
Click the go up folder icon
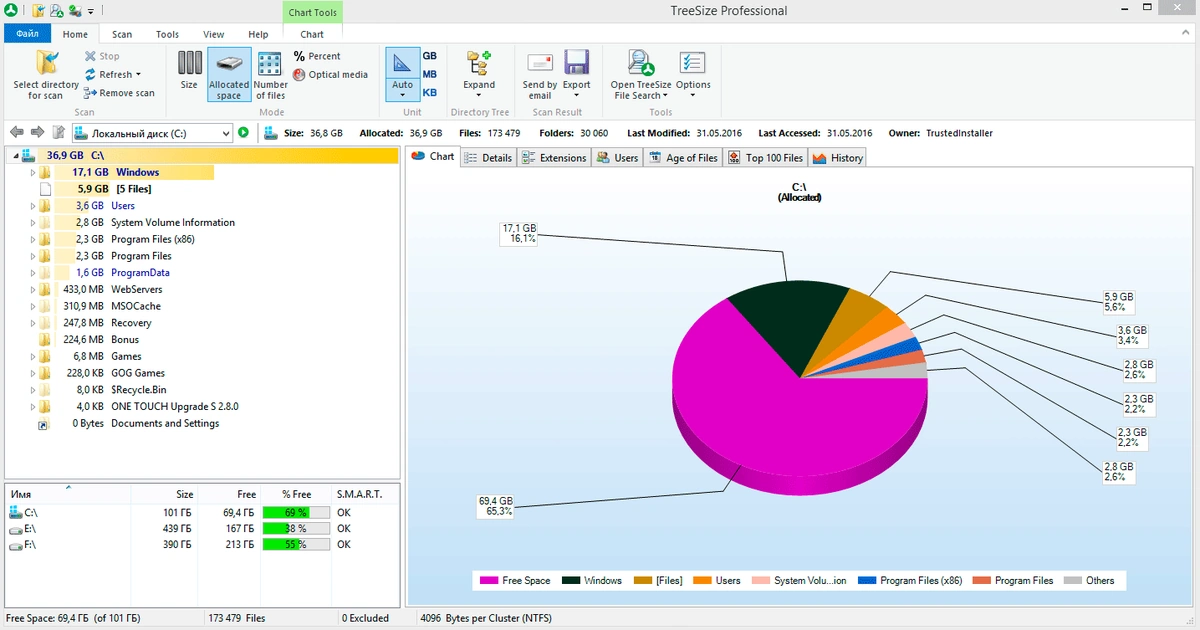[x=59, y=132]
